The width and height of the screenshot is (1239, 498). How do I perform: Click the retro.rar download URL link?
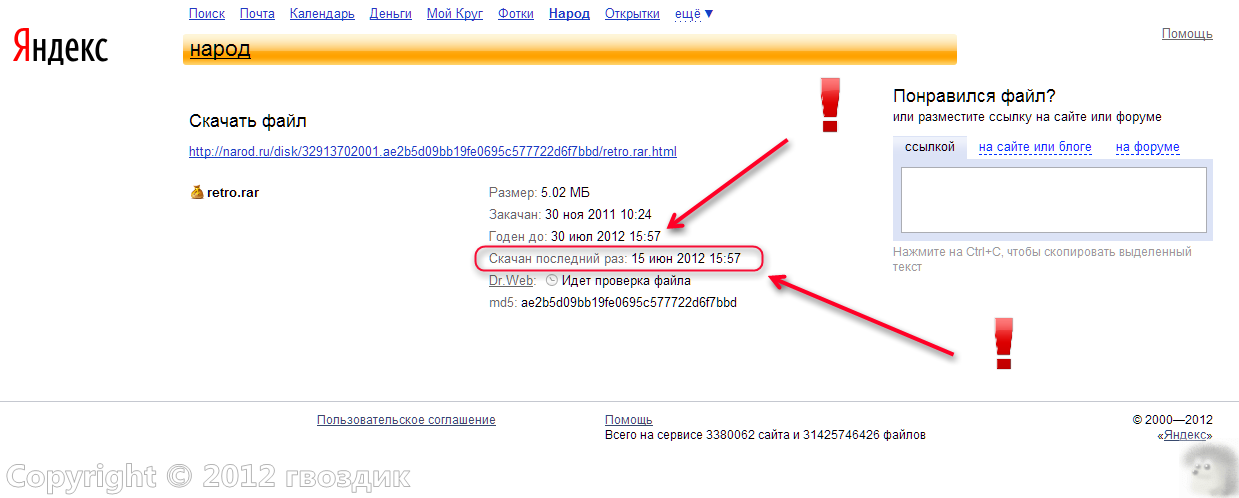click(433, 152)
